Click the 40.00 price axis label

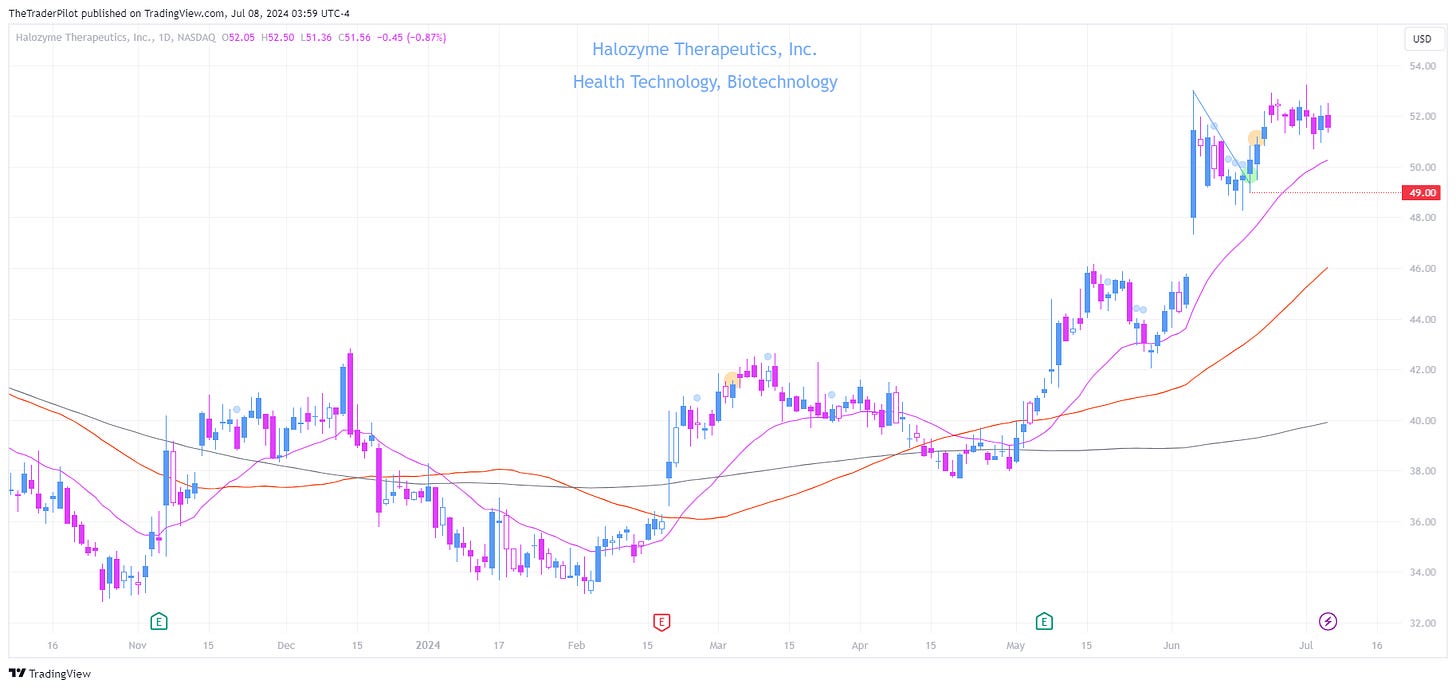pos(1423,421)
